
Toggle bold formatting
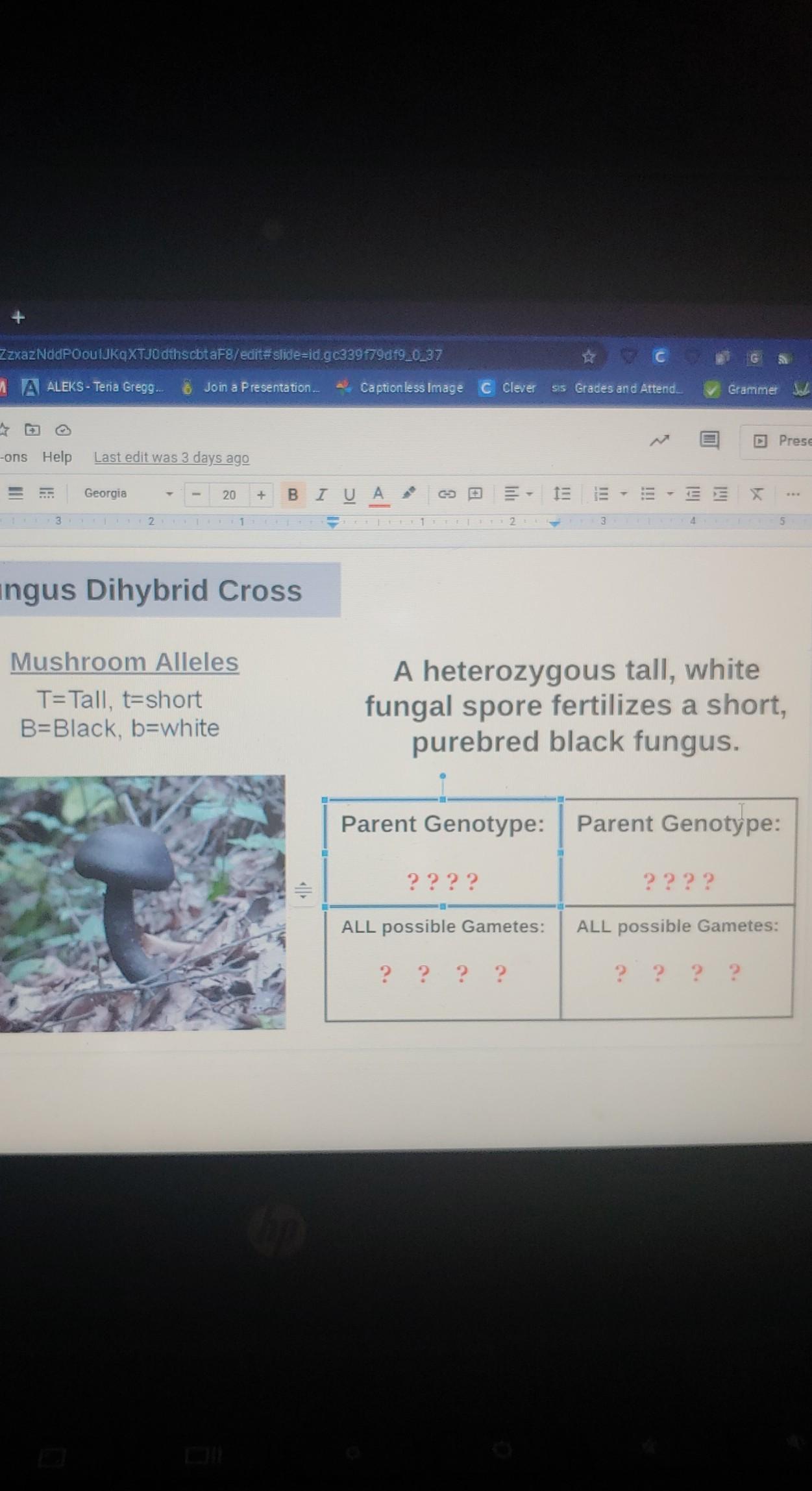[x=293, y=495]
